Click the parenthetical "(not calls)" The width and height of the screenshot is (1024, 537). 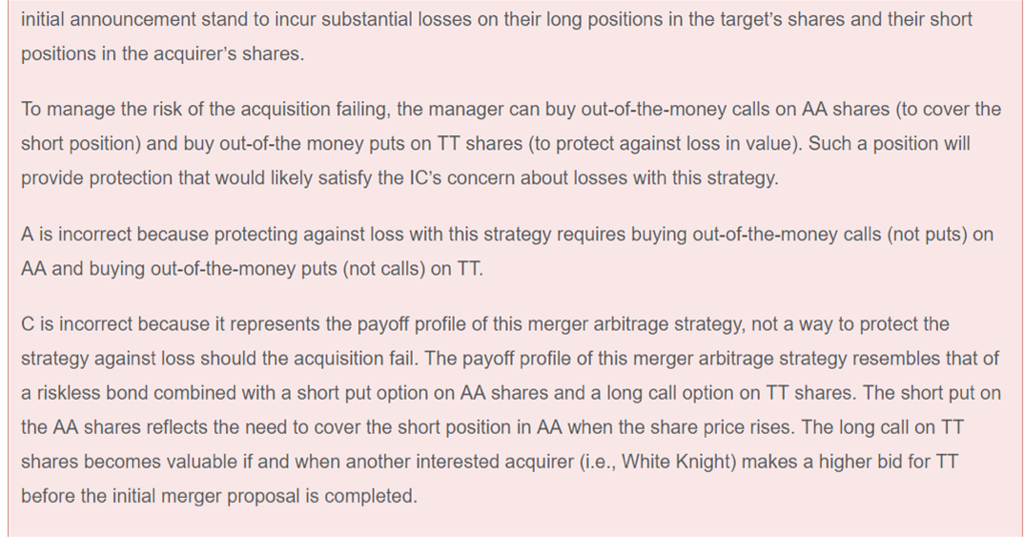pos(370,269)
